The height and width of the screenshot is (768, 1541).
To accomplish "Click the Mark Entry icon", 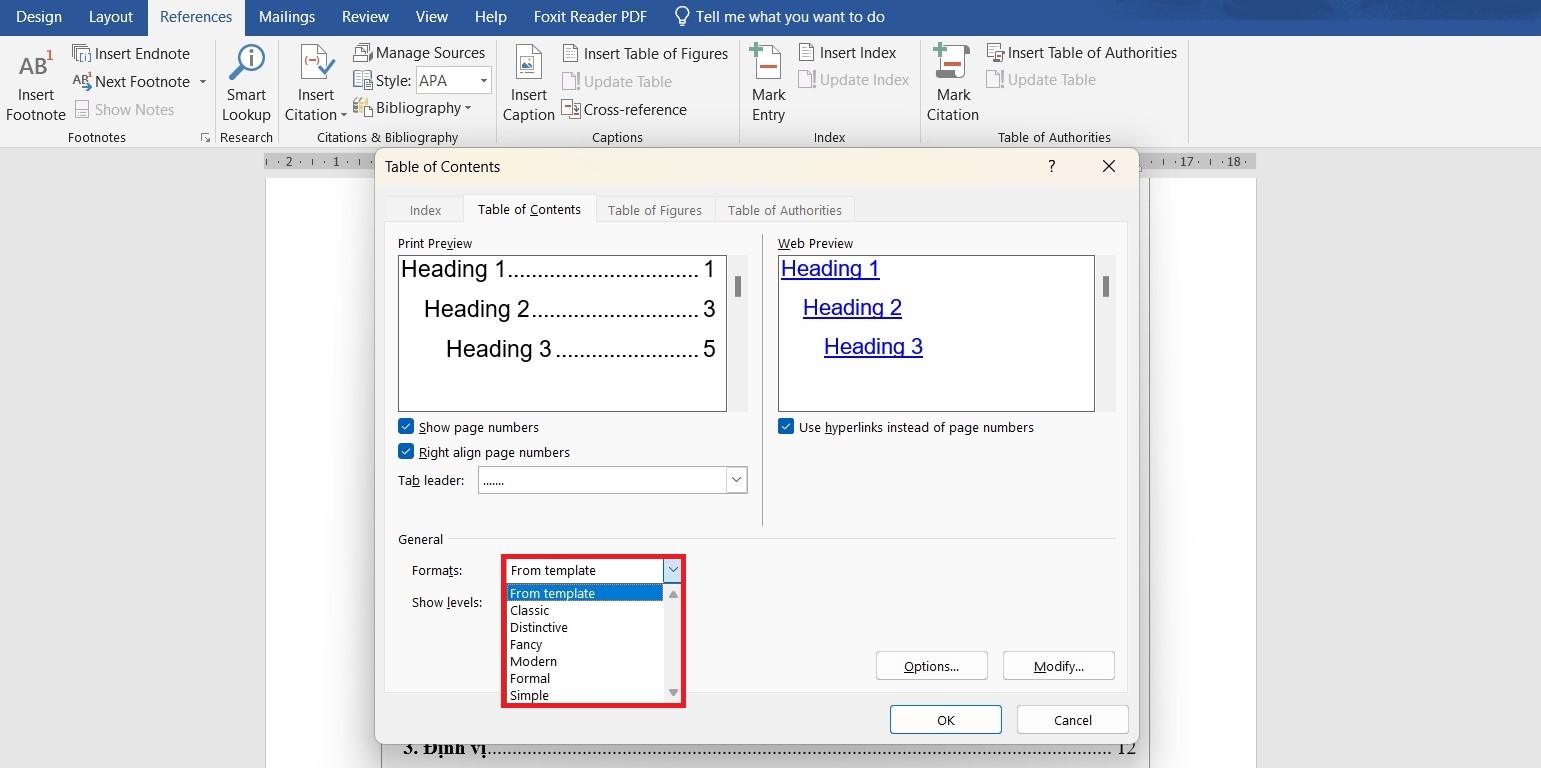I will (x=767, y=64).
